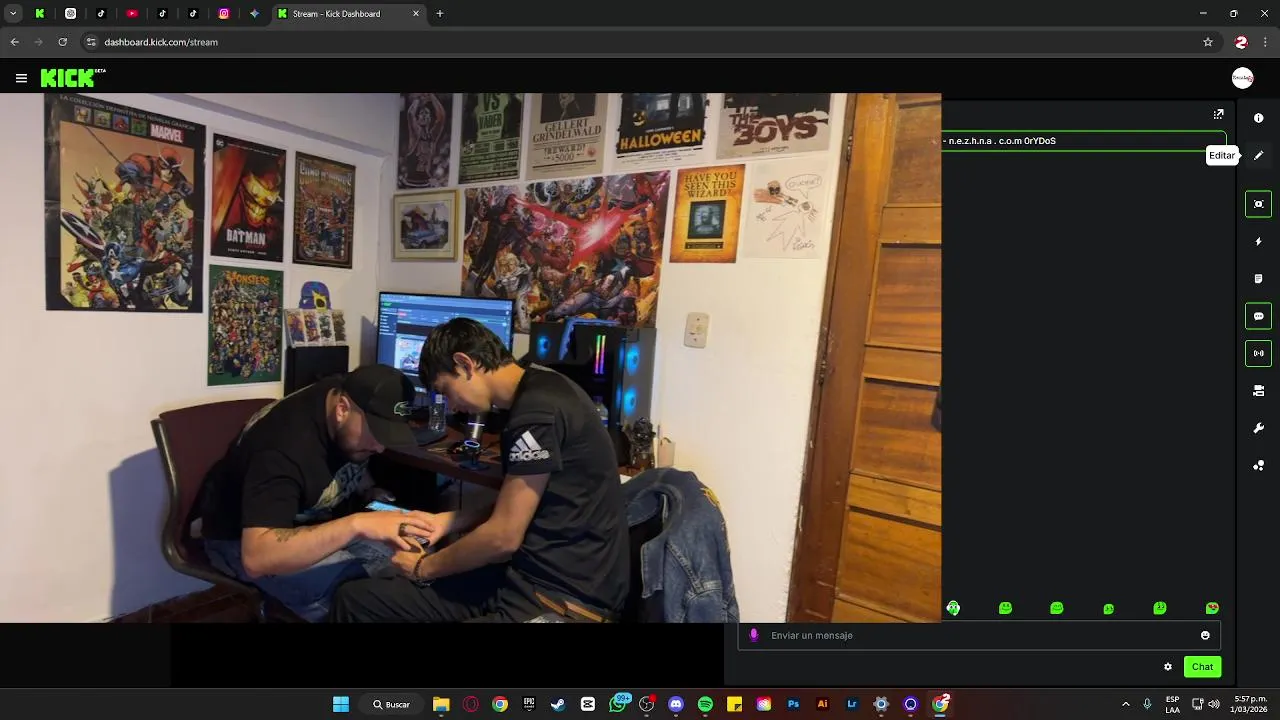1280x720 pixels.
Task: Click the purple icon in message box
Action: (754, 635)
